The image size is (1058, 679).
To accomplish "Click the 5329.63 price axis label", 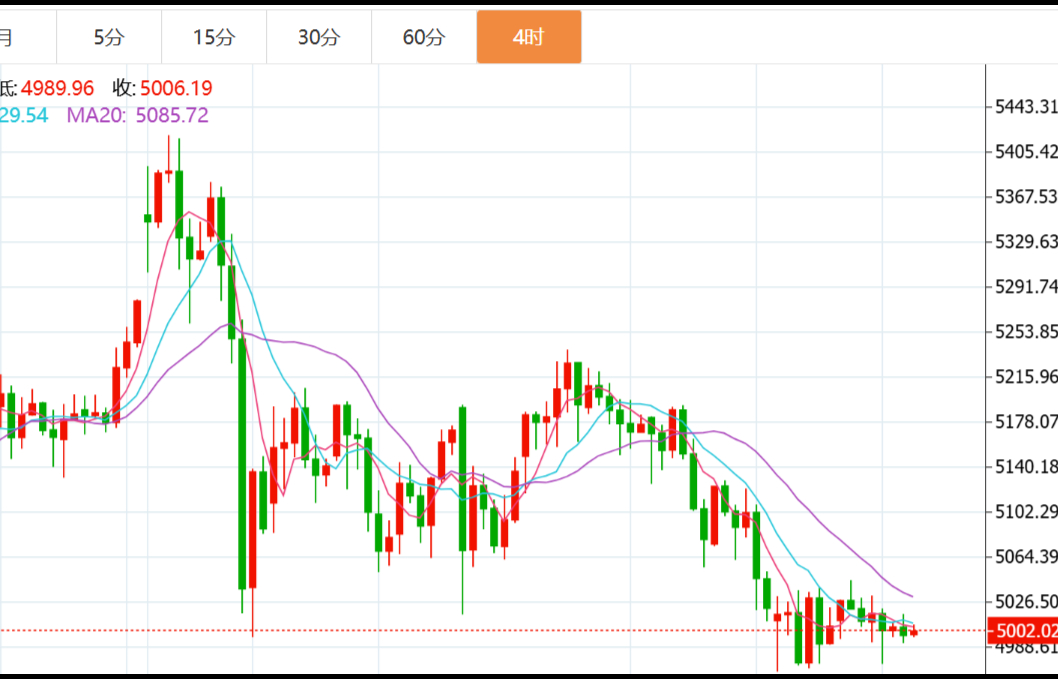I will pyautogui.click(x=1024, y=242).
